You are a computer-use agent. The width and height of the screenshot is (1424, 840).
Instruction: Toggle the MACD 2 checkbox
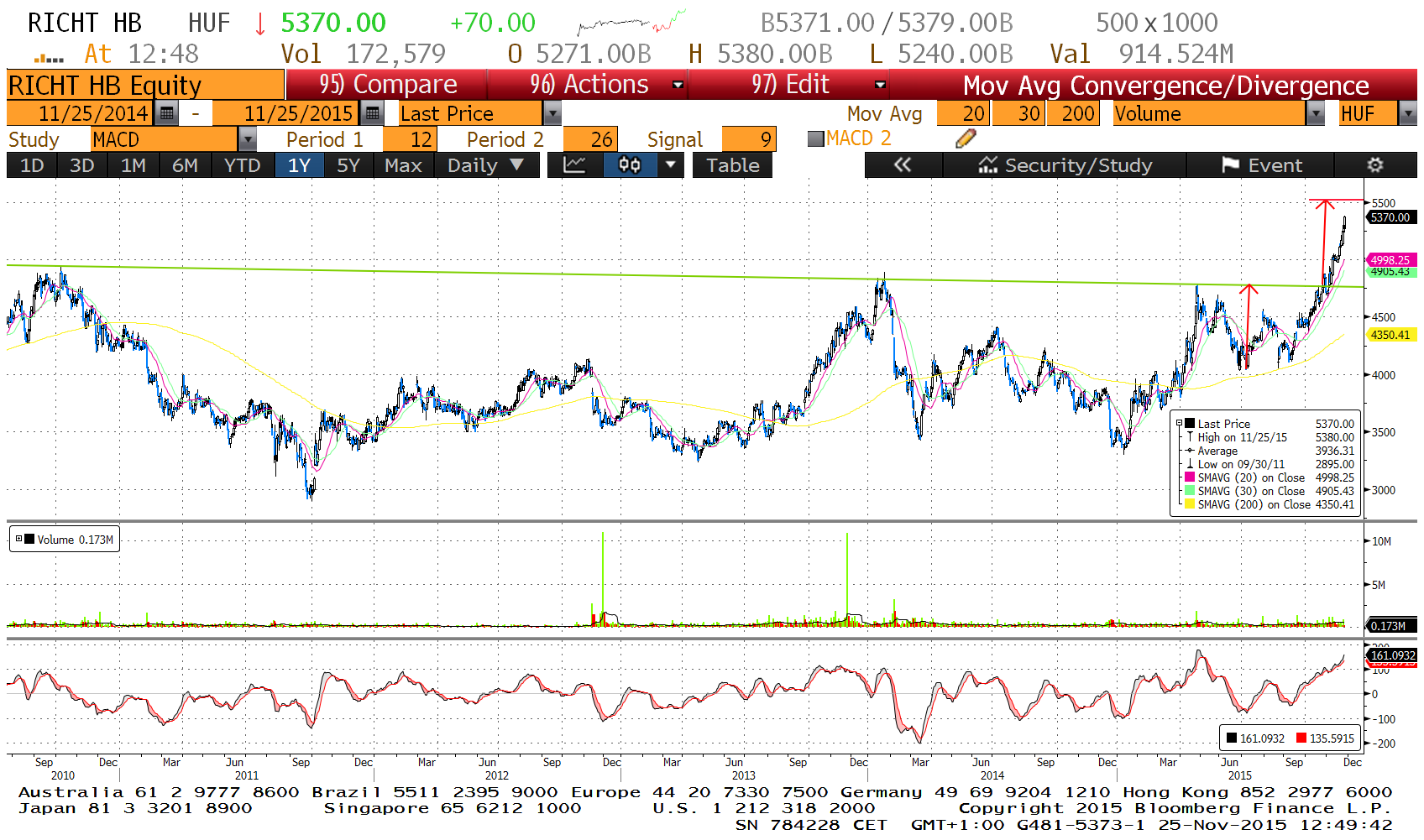click(815, 139)
